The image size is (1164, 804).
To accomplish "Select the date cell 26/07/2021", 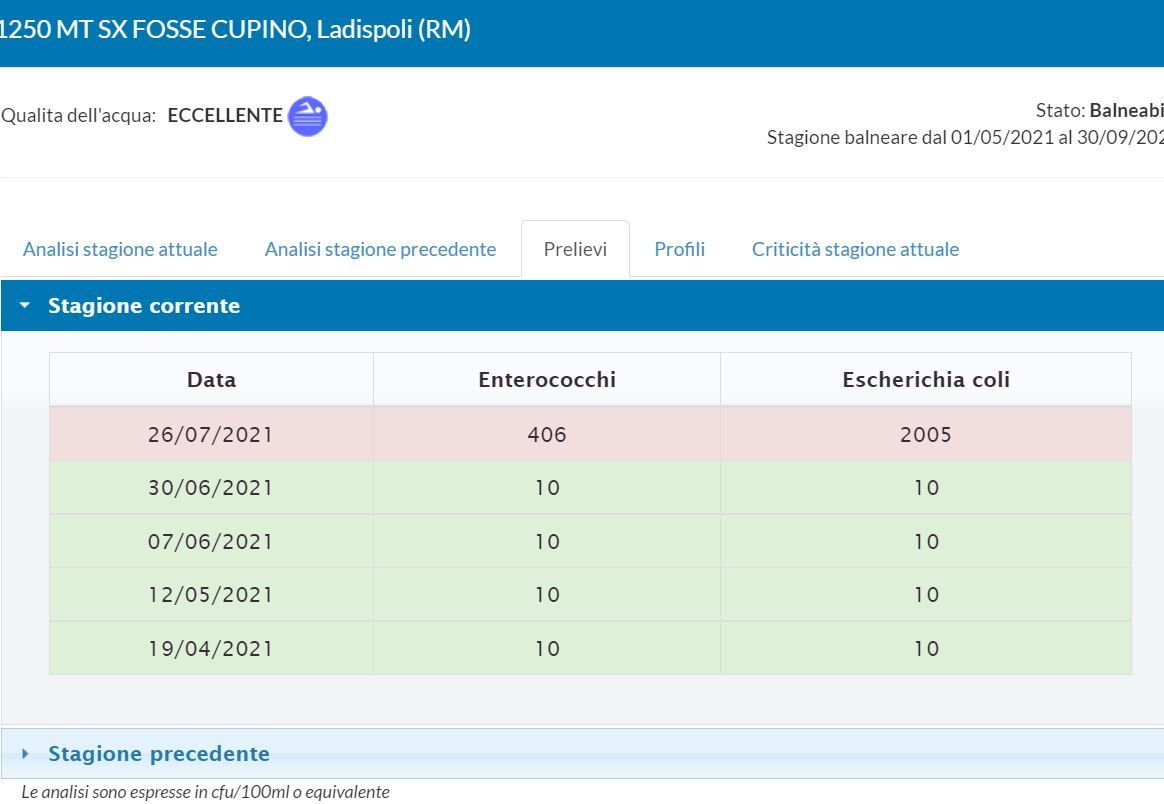I will point(211,434).
